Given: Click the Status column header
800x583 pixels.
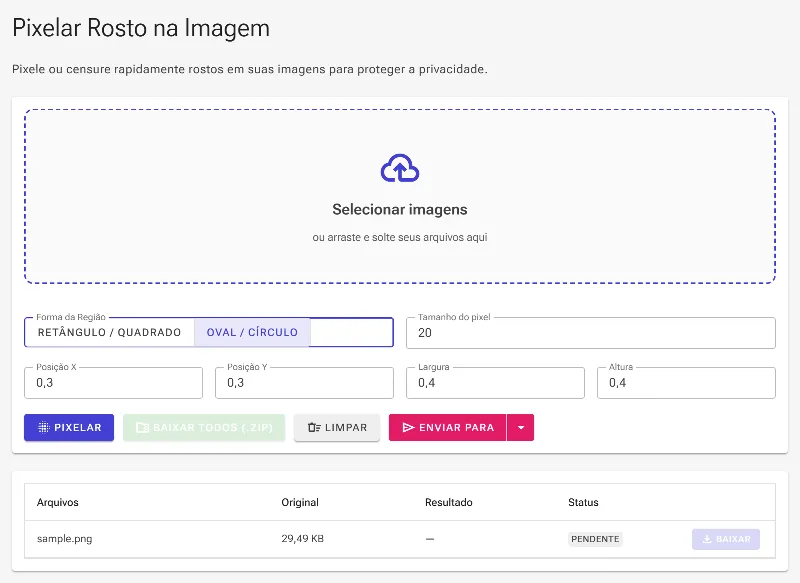Looking at the screenshot, I should 583,502.
